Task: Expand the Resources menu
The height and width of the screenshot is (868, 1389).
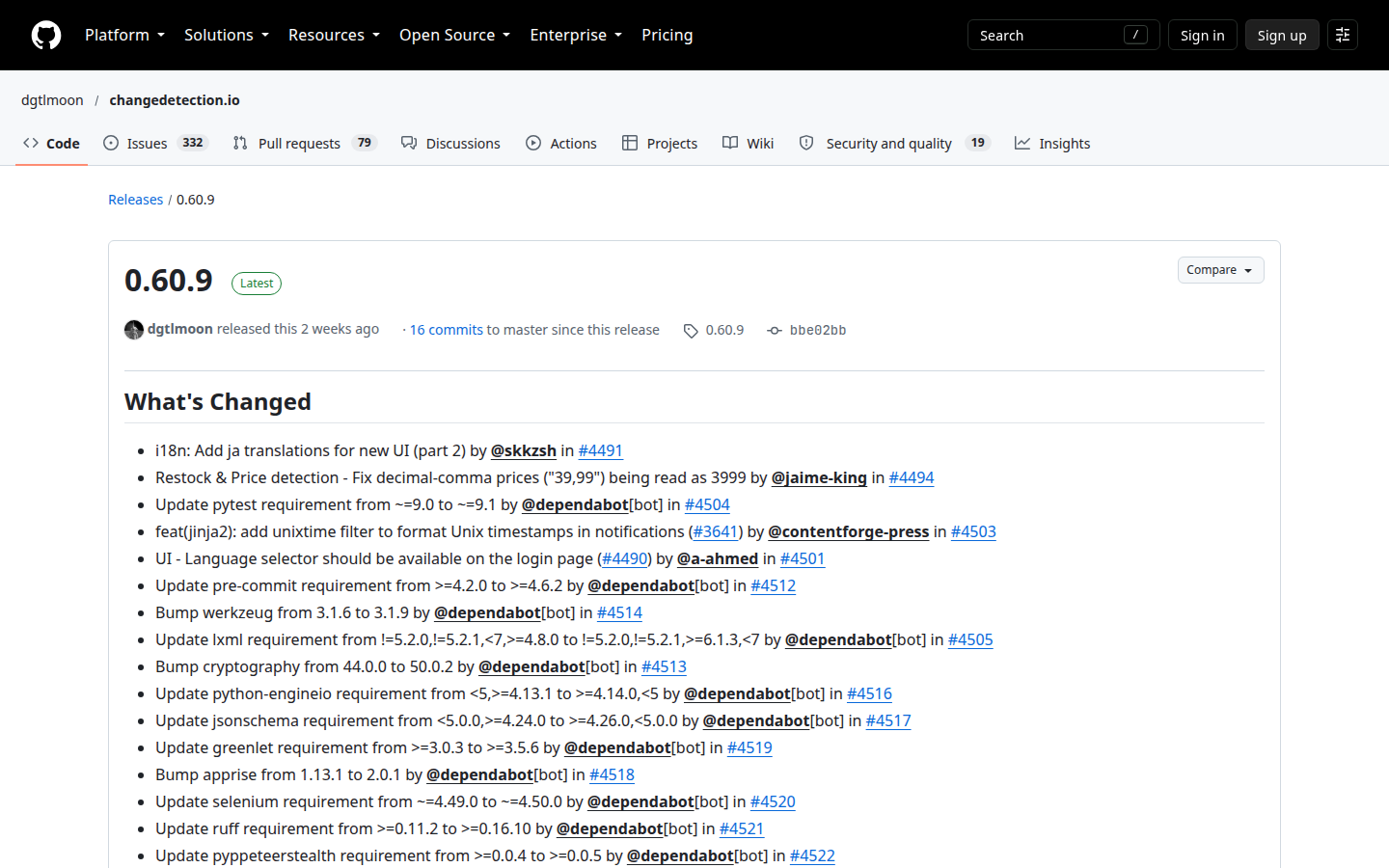Action: [334, 35]
